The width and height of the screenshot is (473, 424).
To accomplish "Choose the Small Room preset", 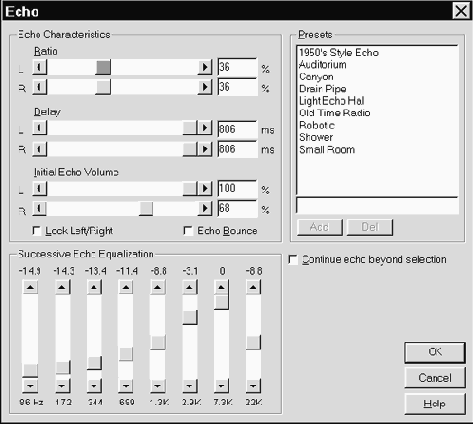I will click(327, 150).
